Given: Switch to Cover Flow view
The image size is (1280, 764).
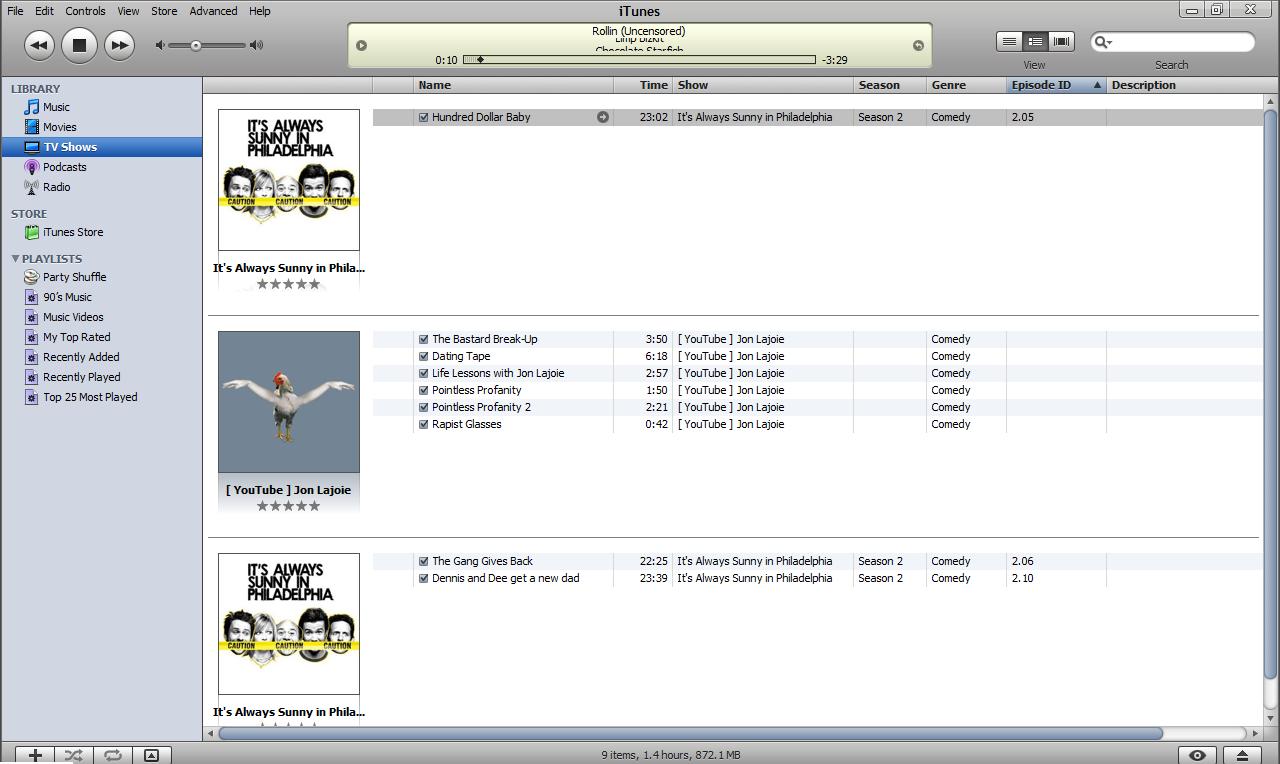Looking at the screenshot, I should (1061, 42).
